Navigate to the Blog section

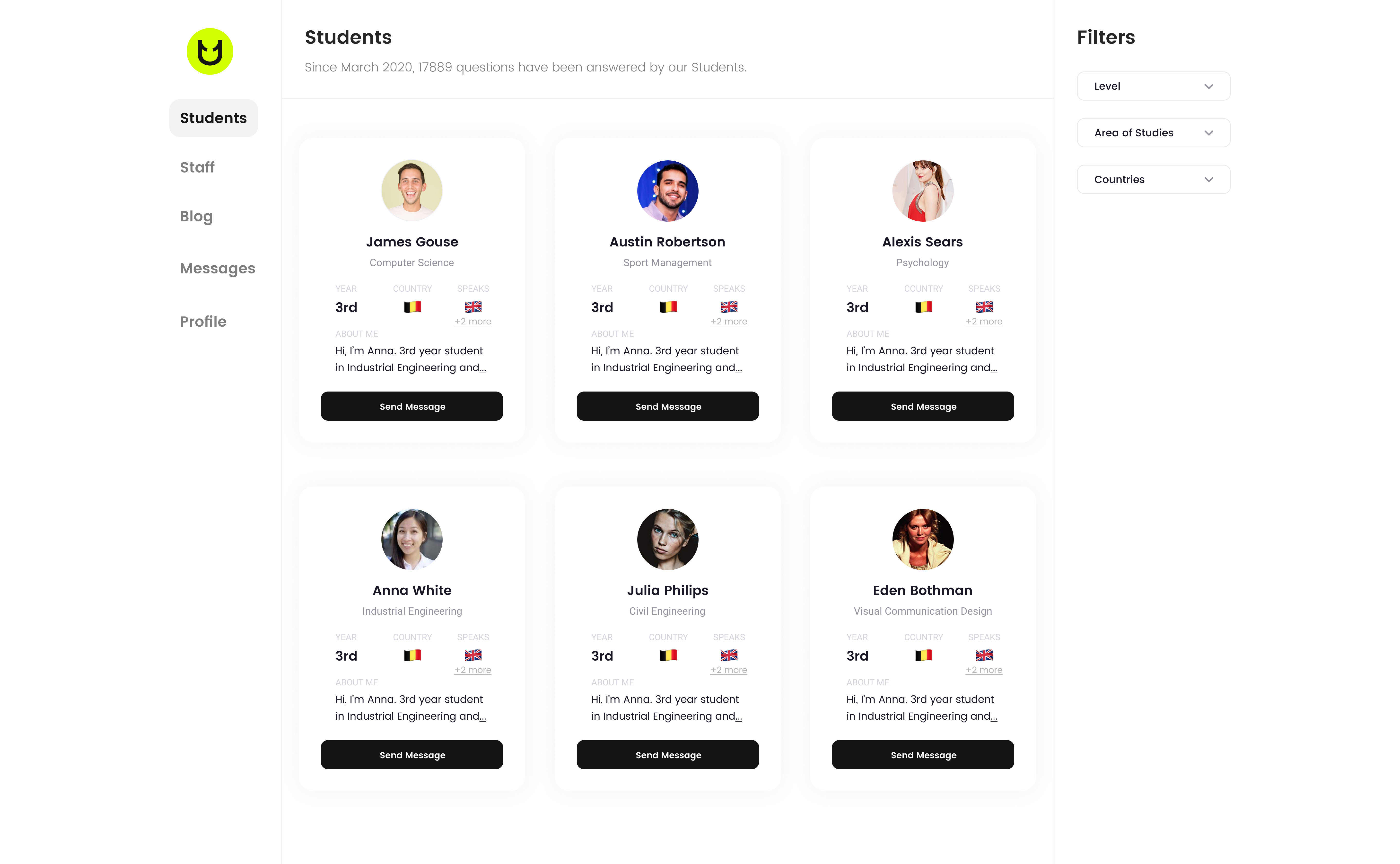point(196,217)
